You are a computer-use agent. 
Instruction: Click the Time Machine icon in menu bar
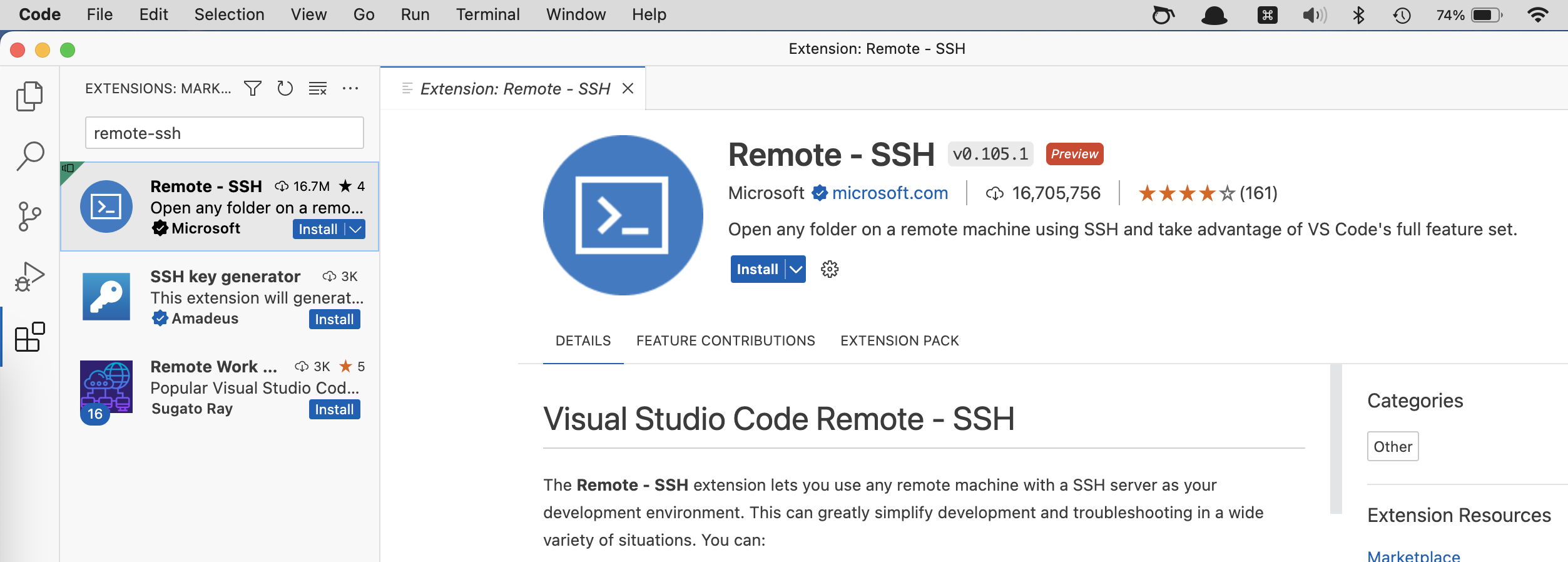[x=1402, y=14]
